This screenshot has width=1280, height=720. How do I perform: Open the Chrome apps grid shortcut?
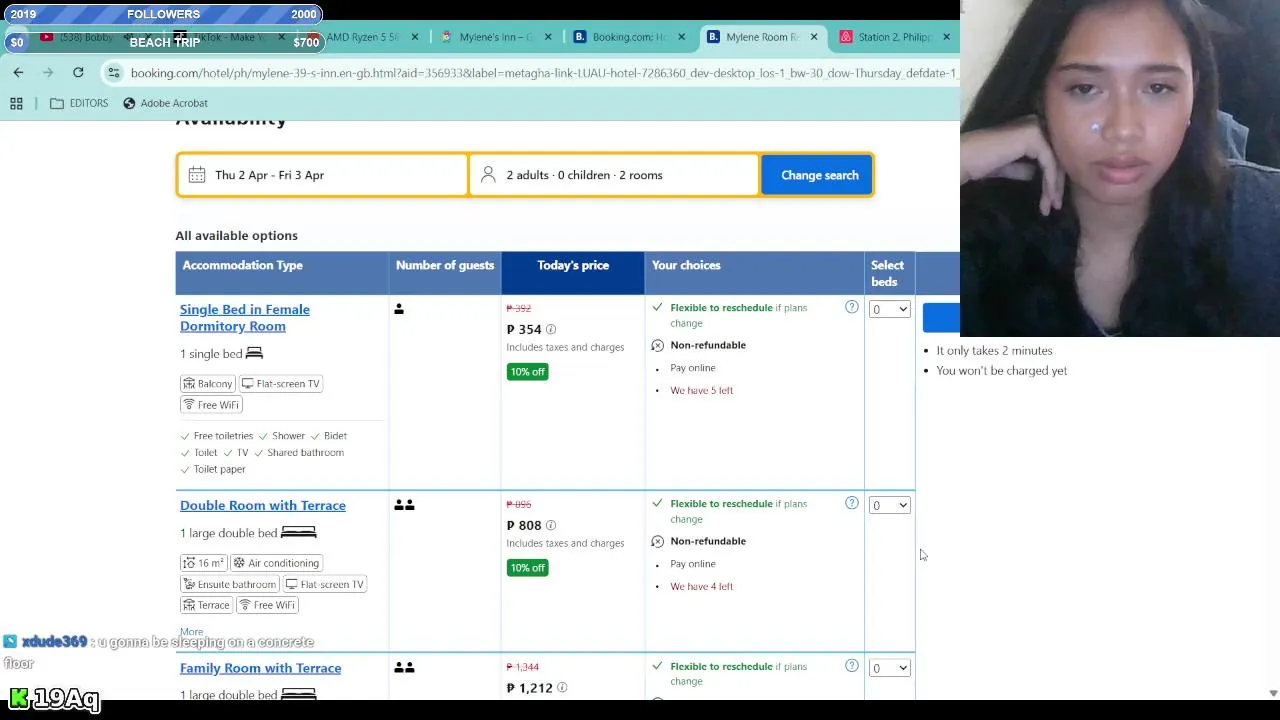coord(16,103)
